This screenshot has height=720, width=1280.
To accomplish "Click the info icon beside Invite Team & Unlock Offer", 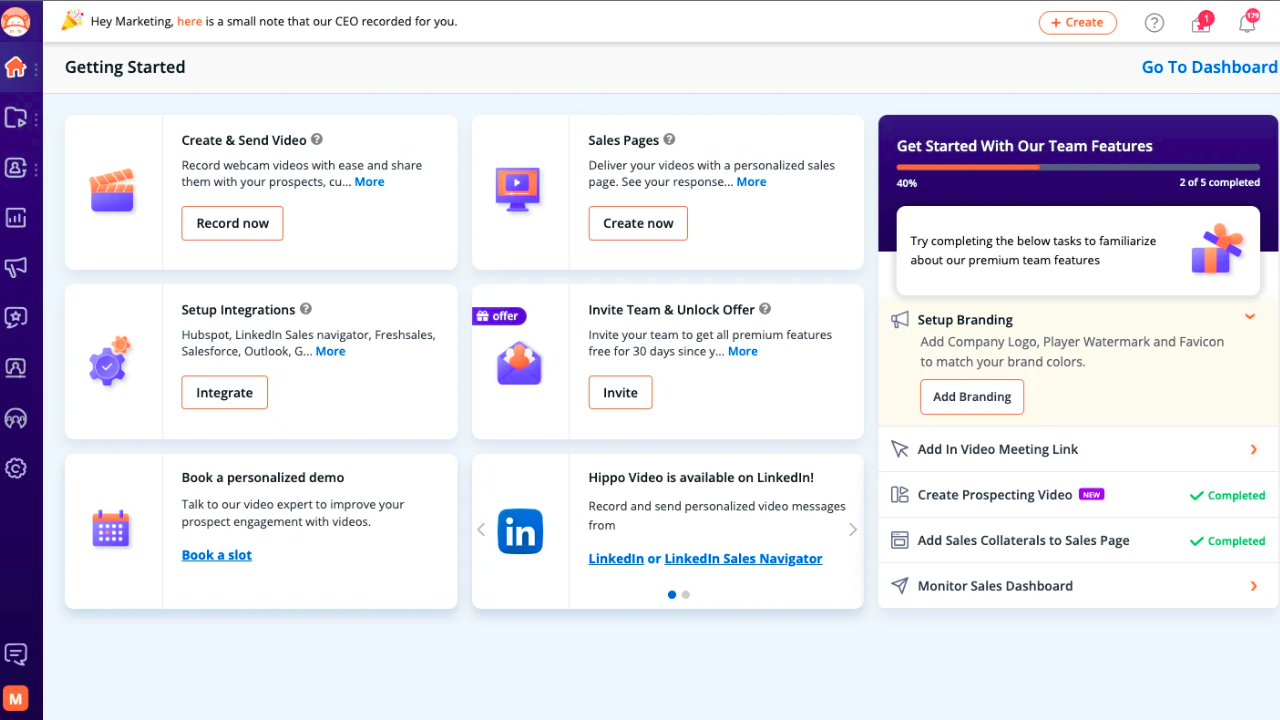I will [765, 309].
